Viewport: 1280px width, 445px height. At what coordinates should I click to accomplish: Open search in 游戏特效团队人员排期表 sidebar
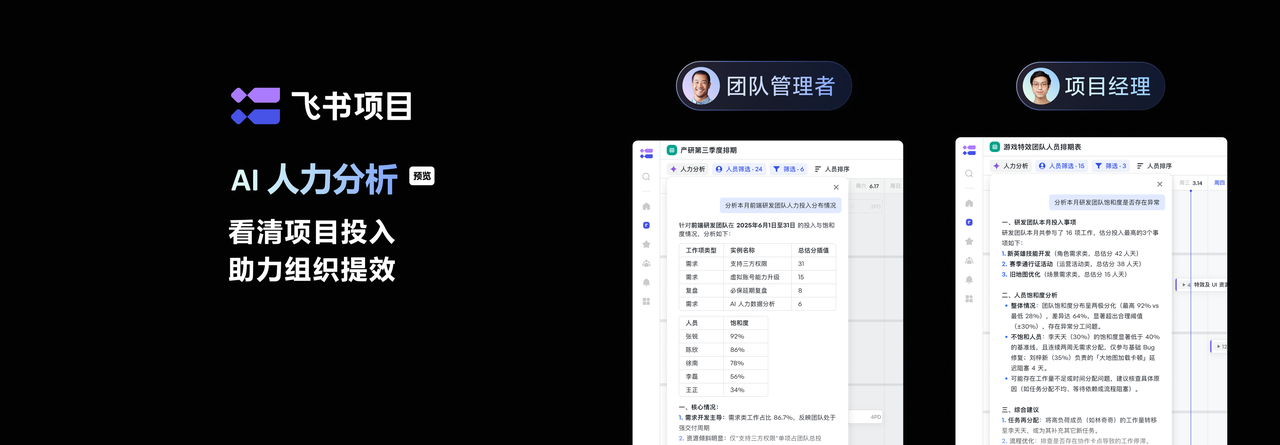[969, 174]
